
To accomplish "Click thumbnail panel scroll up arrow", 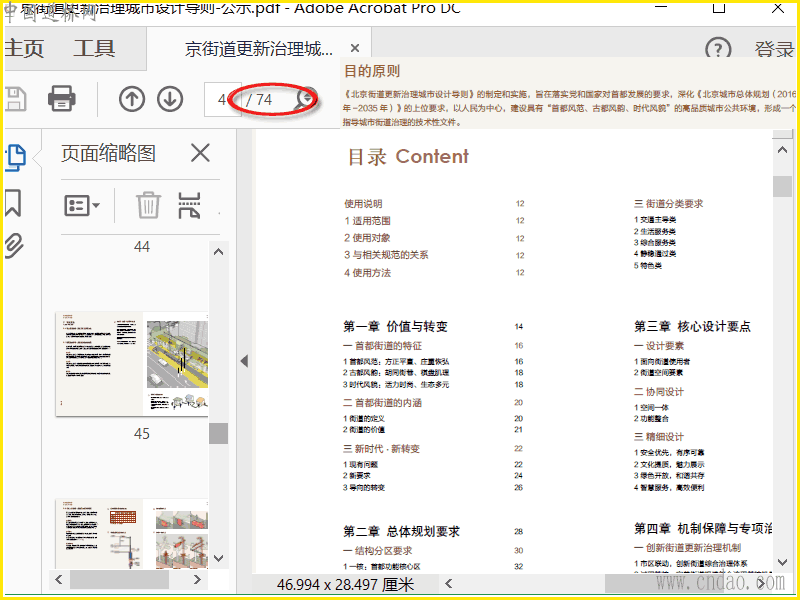I will 218,252.
